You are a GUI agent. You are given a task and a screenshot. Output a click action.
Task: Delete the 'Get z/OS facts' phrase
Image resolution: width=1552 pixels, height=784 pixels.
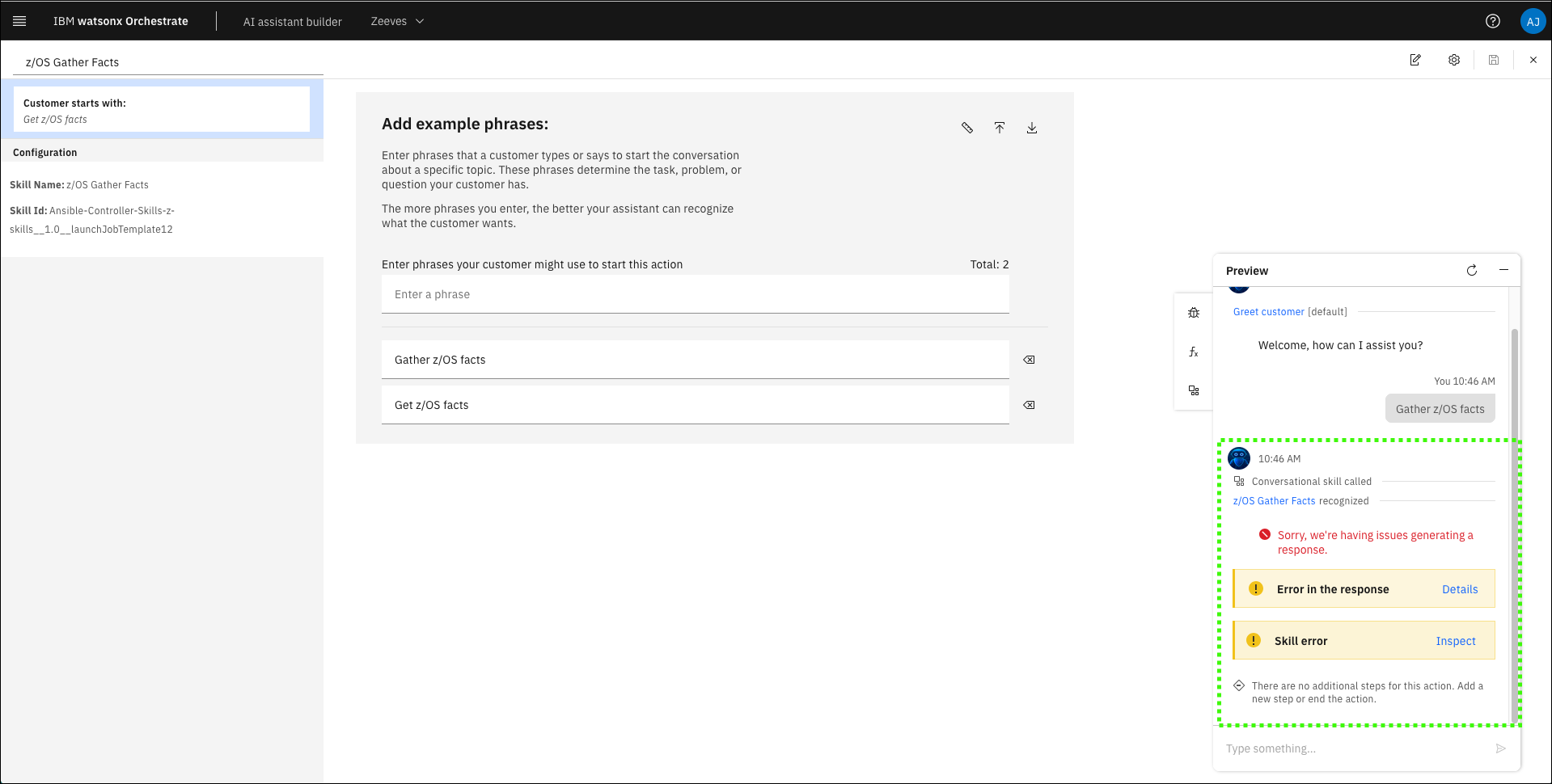tap(1029, 405)
